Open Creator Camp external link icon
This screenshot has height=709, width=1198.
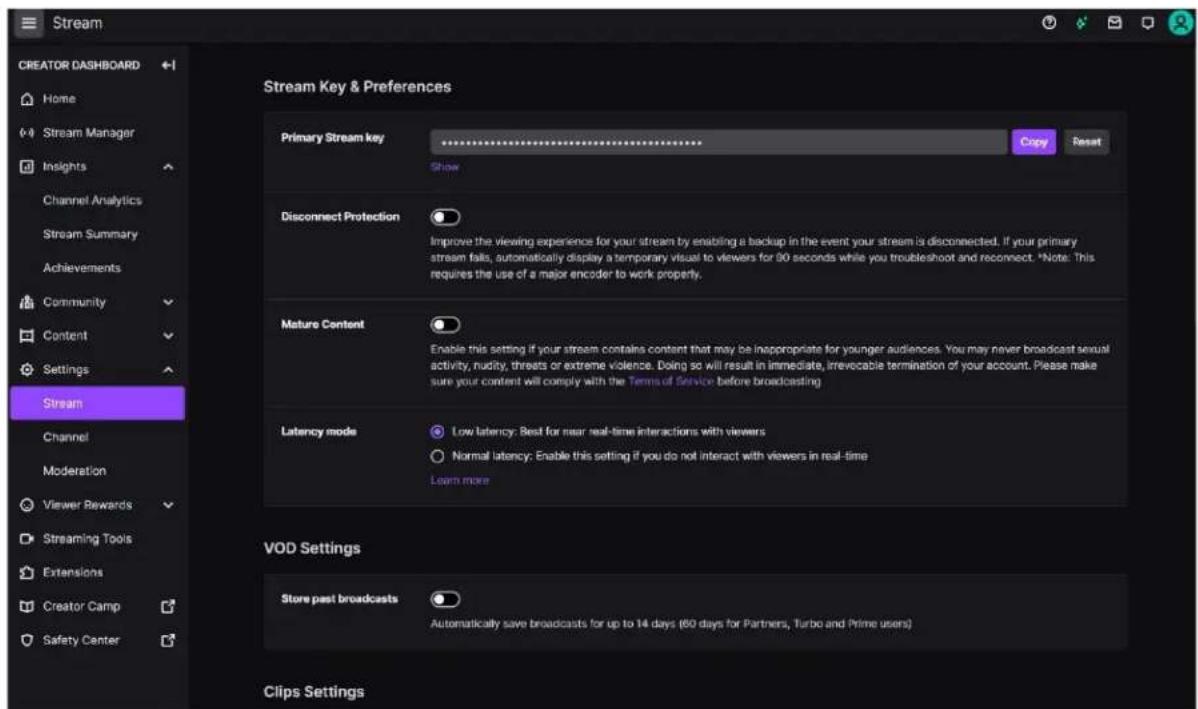click(168, 607)
